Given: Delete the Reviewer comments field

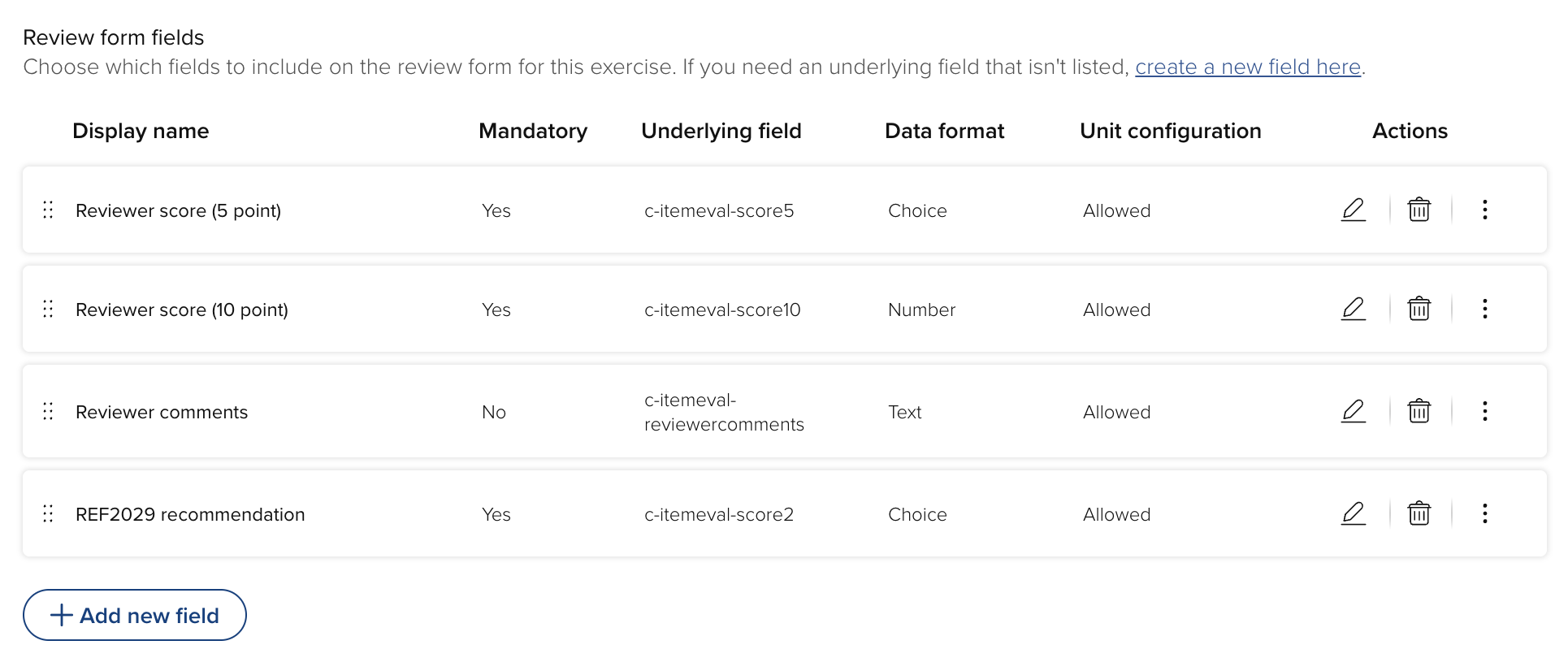Looking at the screenshot, I should pos(1419,411).
